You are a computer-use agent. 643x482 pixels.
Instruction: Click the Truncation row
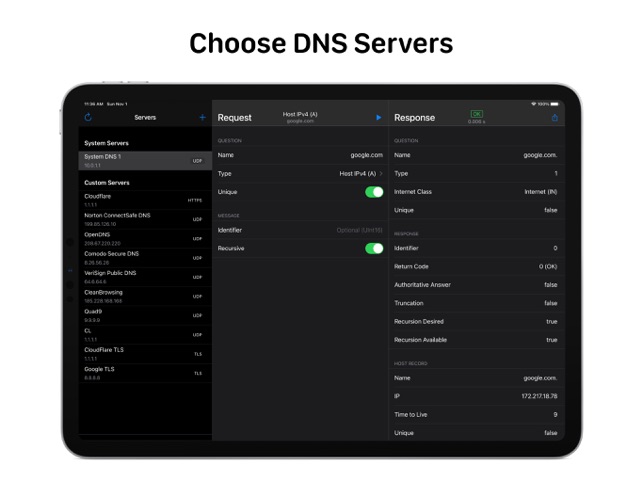(476, 303)
